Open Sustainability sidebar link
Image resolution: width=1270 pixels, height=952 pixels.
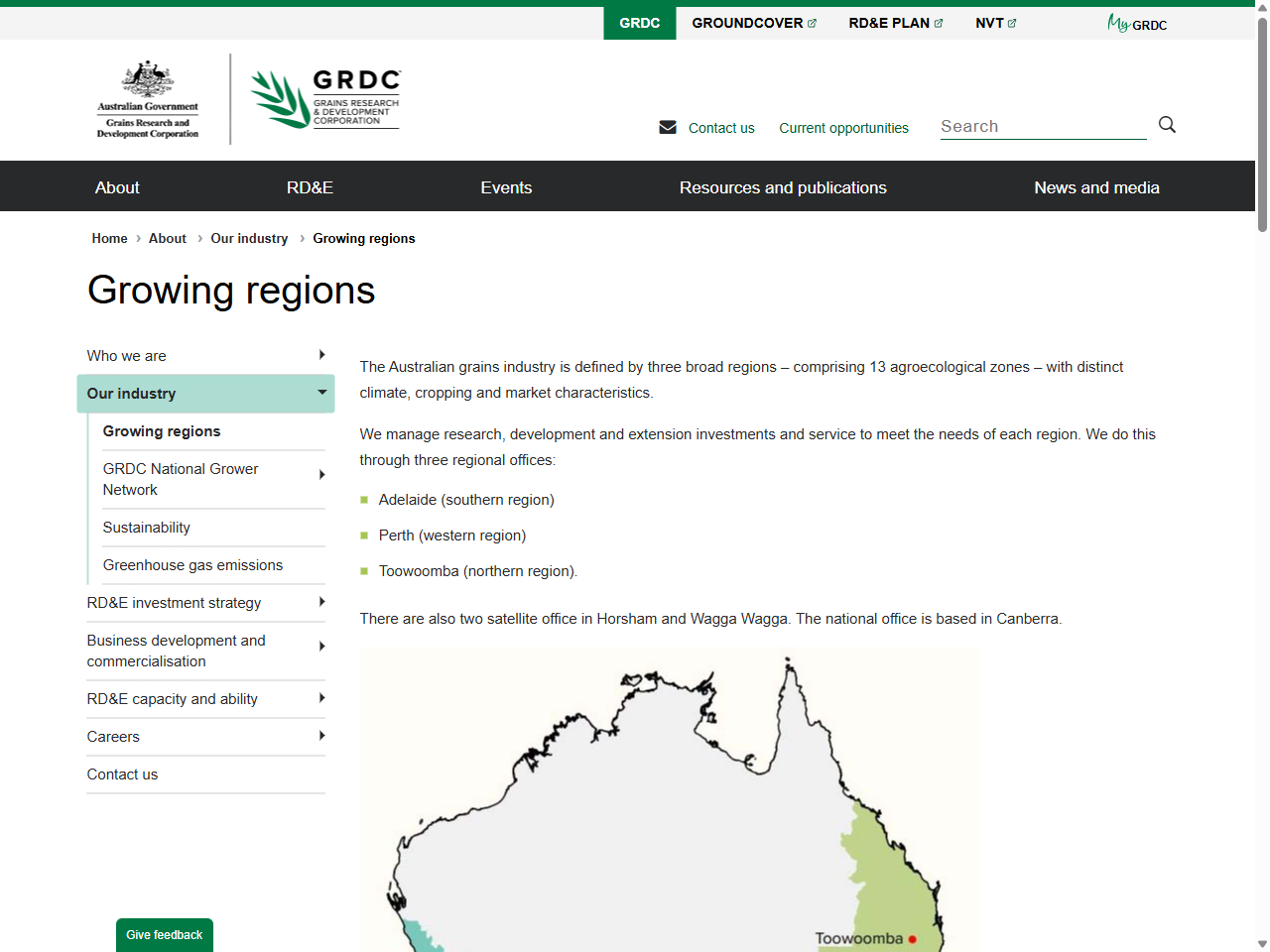[147, 528]
